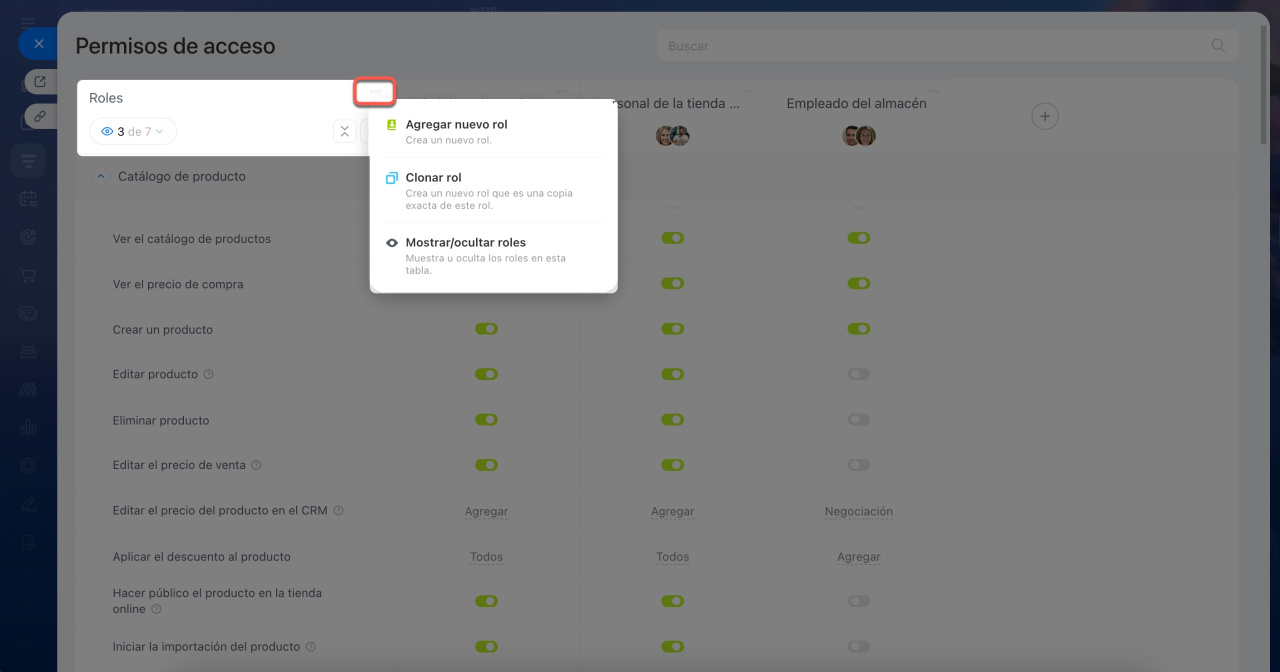Choose Clonar rol in the popup menu
Screen dimensions: 1280x672
(x=433, y=178)
